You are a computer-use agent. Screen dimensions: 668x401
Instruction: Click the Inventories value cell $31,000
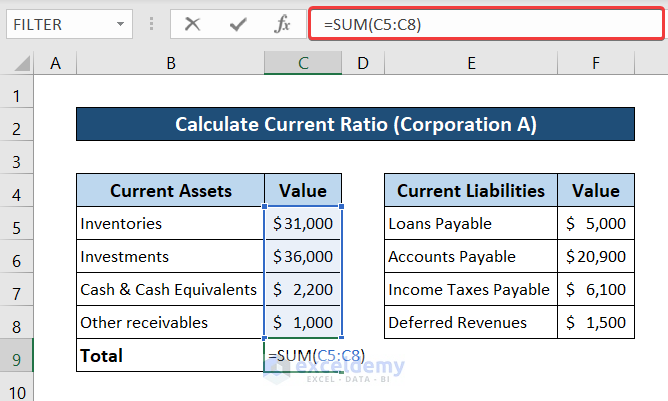click(303, 224)
